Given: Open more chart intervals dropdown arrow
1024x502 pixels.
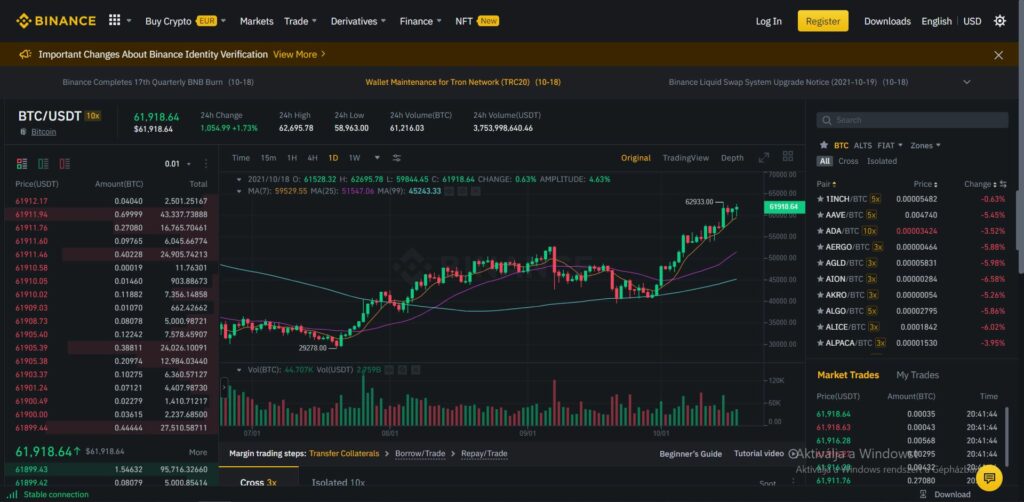Looking at the screenshot, I should [377, 157].
